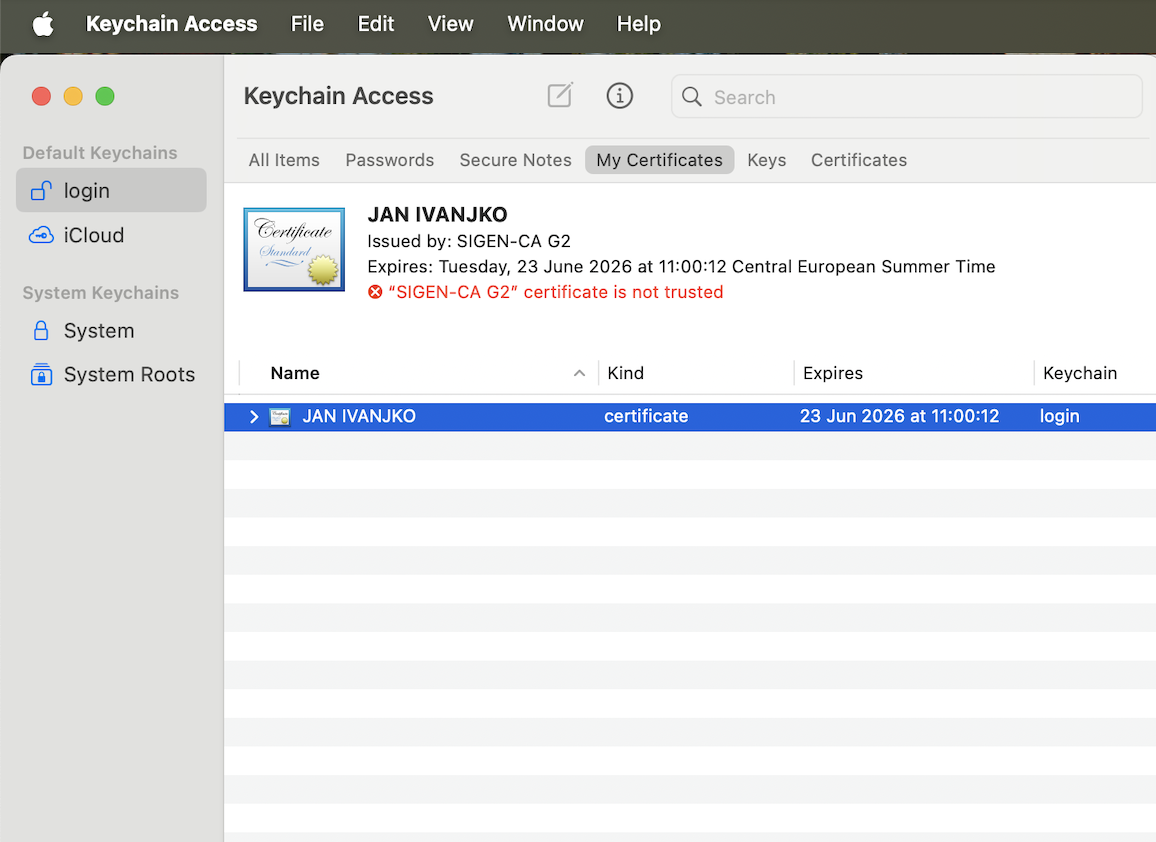Open the System Roots keychain
The image size is (1156, 842).
(128, 375)
